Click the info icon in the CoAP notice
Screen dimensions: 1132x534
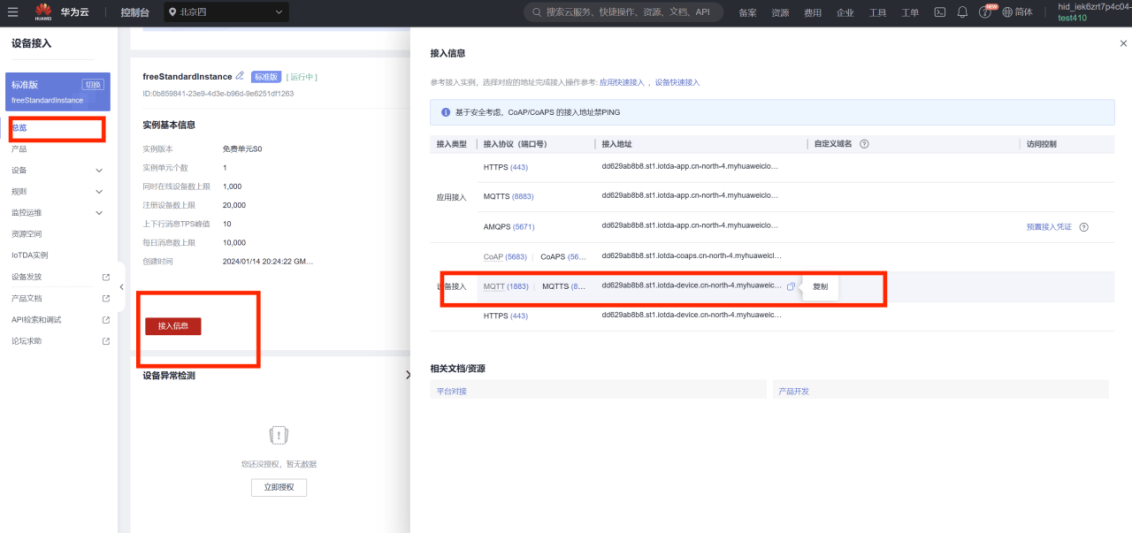tap(445, 113)
